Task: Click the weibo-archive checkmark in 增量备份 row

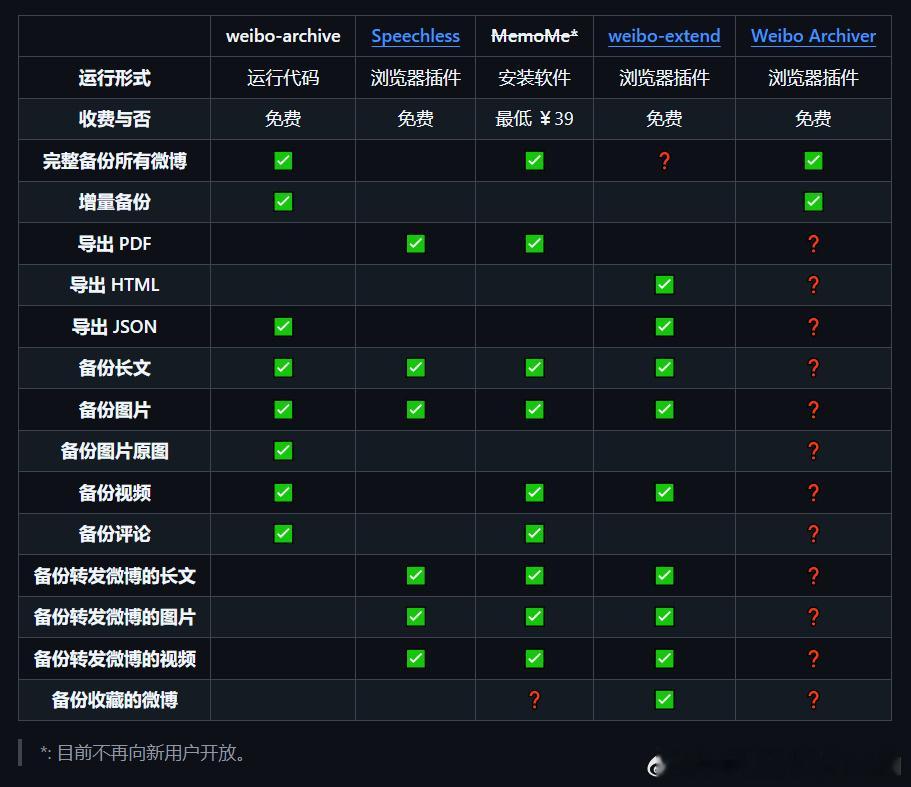Action: coord(283,202)
